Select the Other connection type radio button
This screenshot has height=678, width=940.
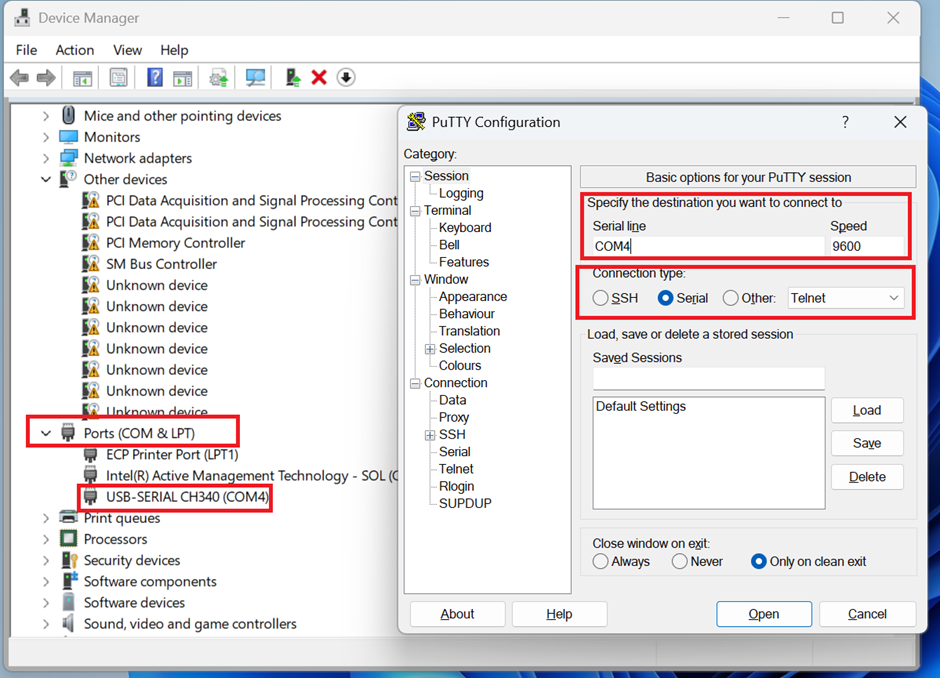(730, 298)
